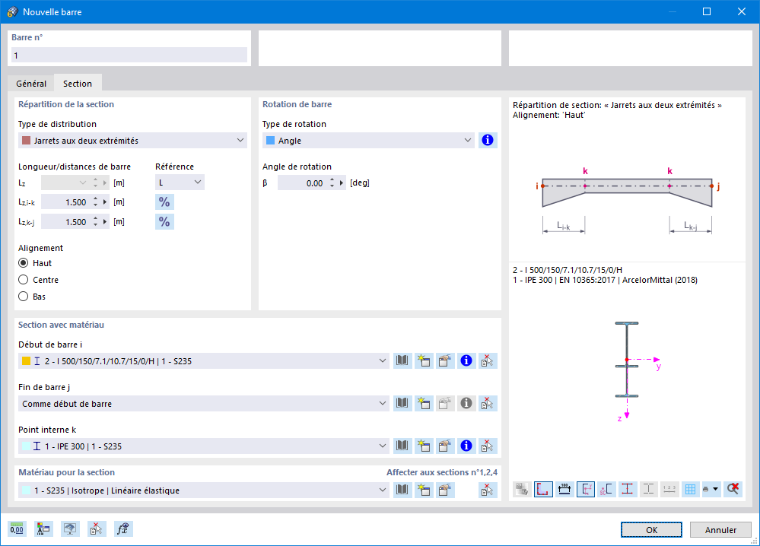Open the color and display properties icon
Screen dimensions: 760x546
[44, 529]
